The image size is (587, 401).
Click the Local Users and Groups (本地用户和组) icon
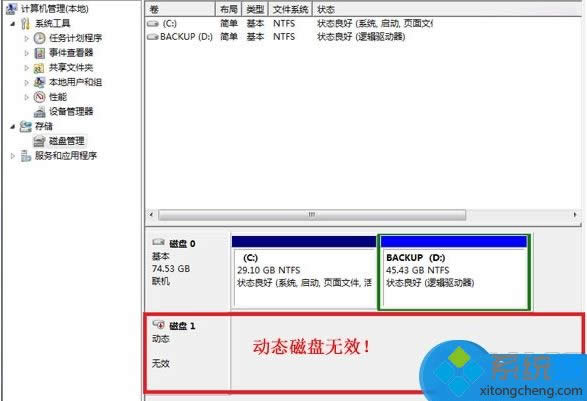coord(39,82)
